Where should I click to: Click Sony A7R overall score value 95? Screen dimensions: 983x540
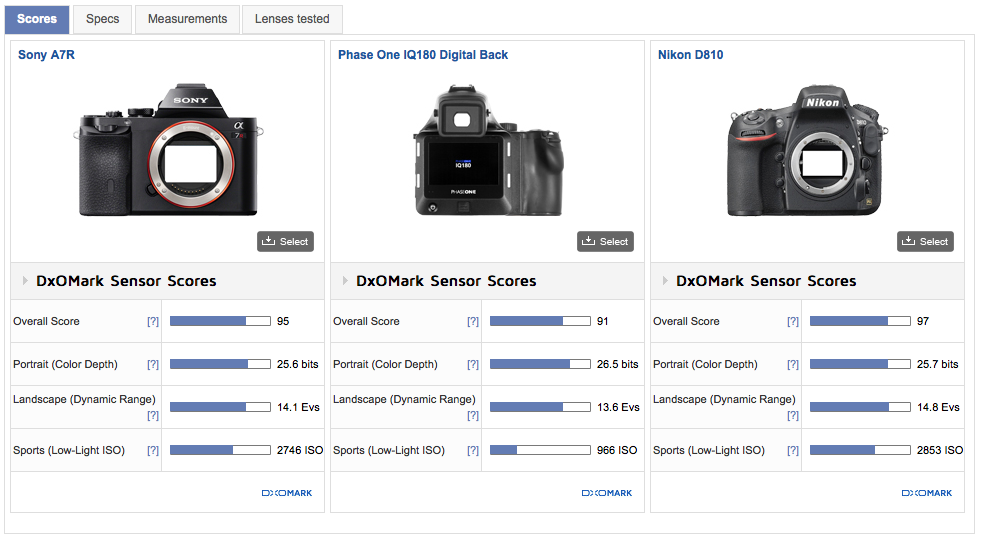pos(283,321)
